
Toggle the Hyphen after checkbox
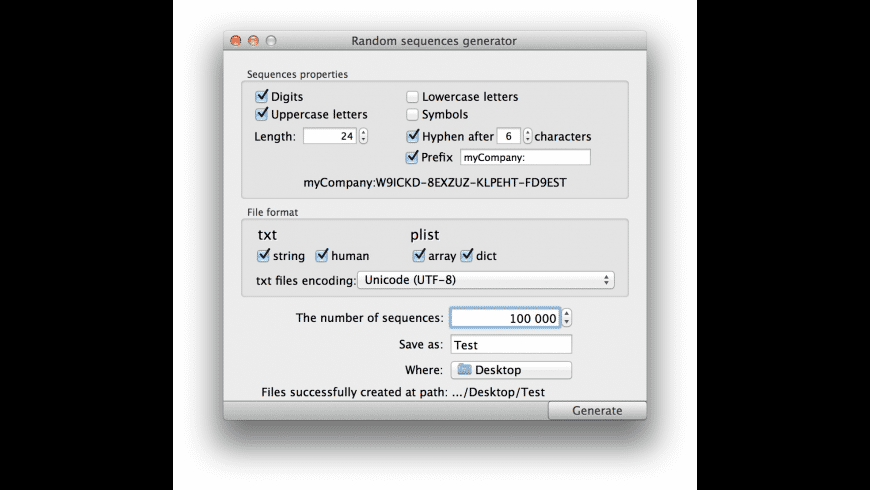pyautogui.click(x=412, y=136)
